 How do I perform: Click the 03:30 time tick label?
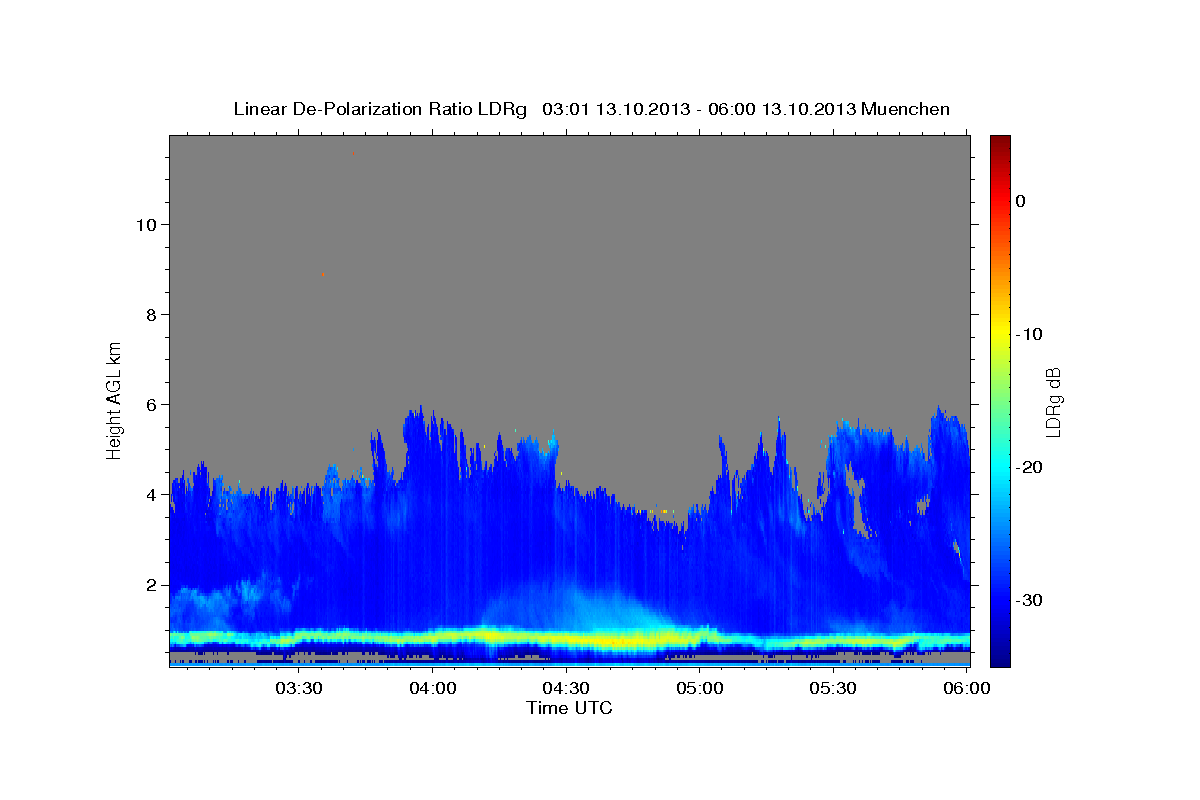pyautogui.click(x=299, y=689)
